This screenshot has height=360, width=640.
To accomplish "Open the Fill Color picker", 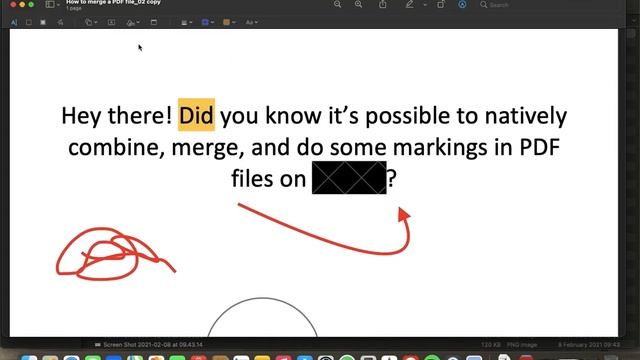I will pyautogui.click(x=229, y=22).
